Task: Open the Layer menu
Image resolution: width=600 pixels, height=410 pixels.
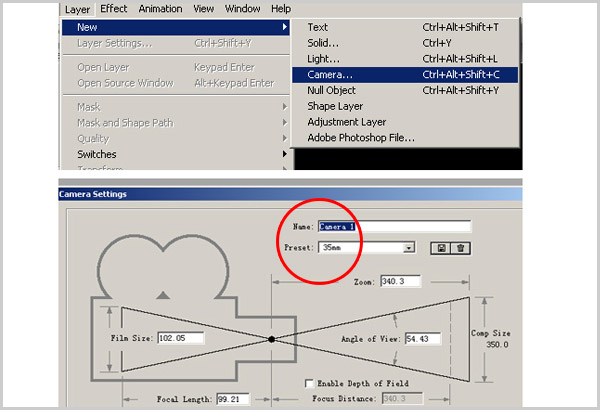Action: point(77,9)
